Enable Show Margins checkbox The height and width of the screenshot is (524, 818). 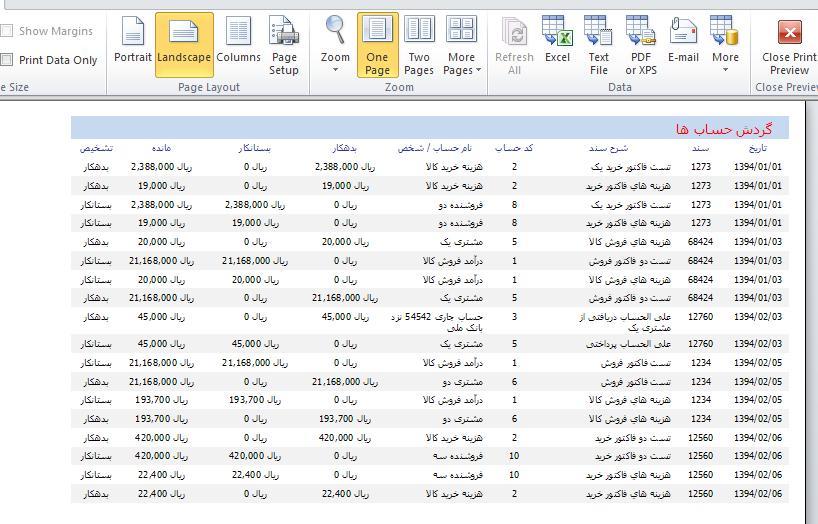7,31
